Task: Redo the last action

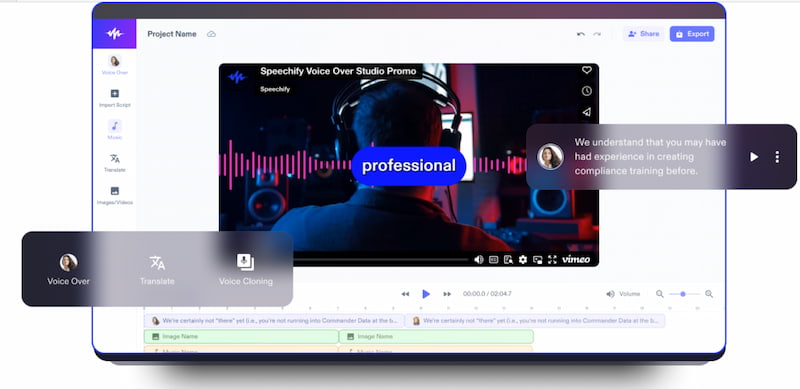Action: (597, 34)
